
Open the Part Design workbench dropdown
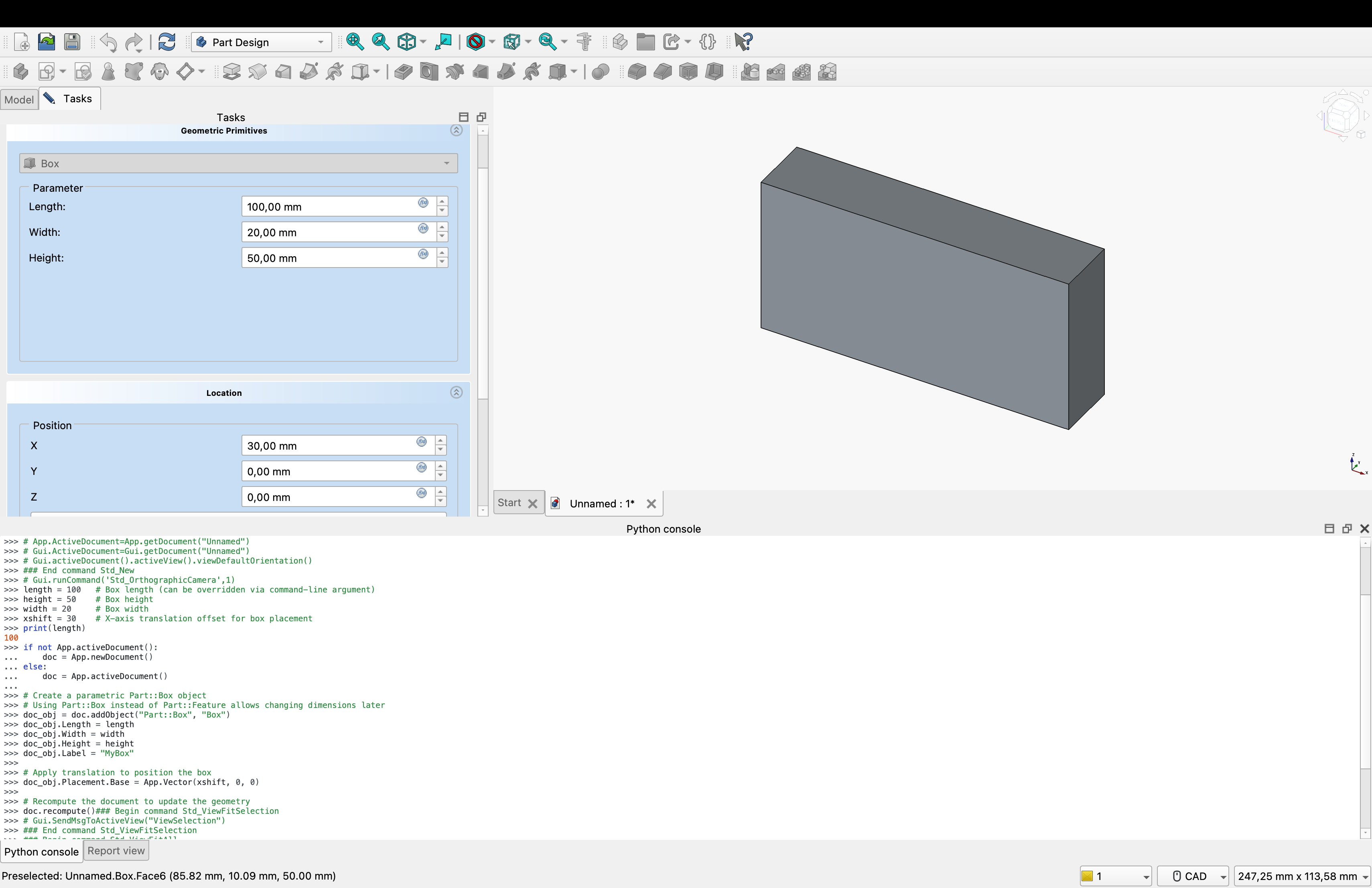point(261,42)
